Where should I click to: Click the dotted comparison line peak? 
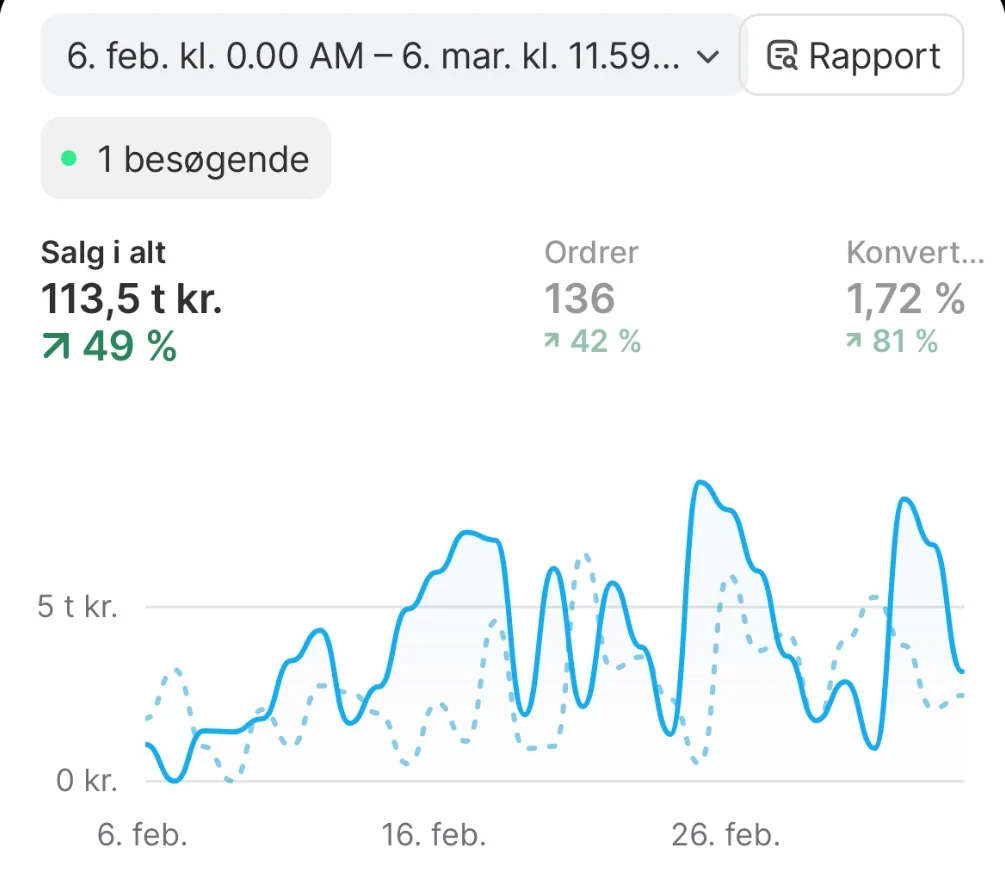tap(585, 556)
